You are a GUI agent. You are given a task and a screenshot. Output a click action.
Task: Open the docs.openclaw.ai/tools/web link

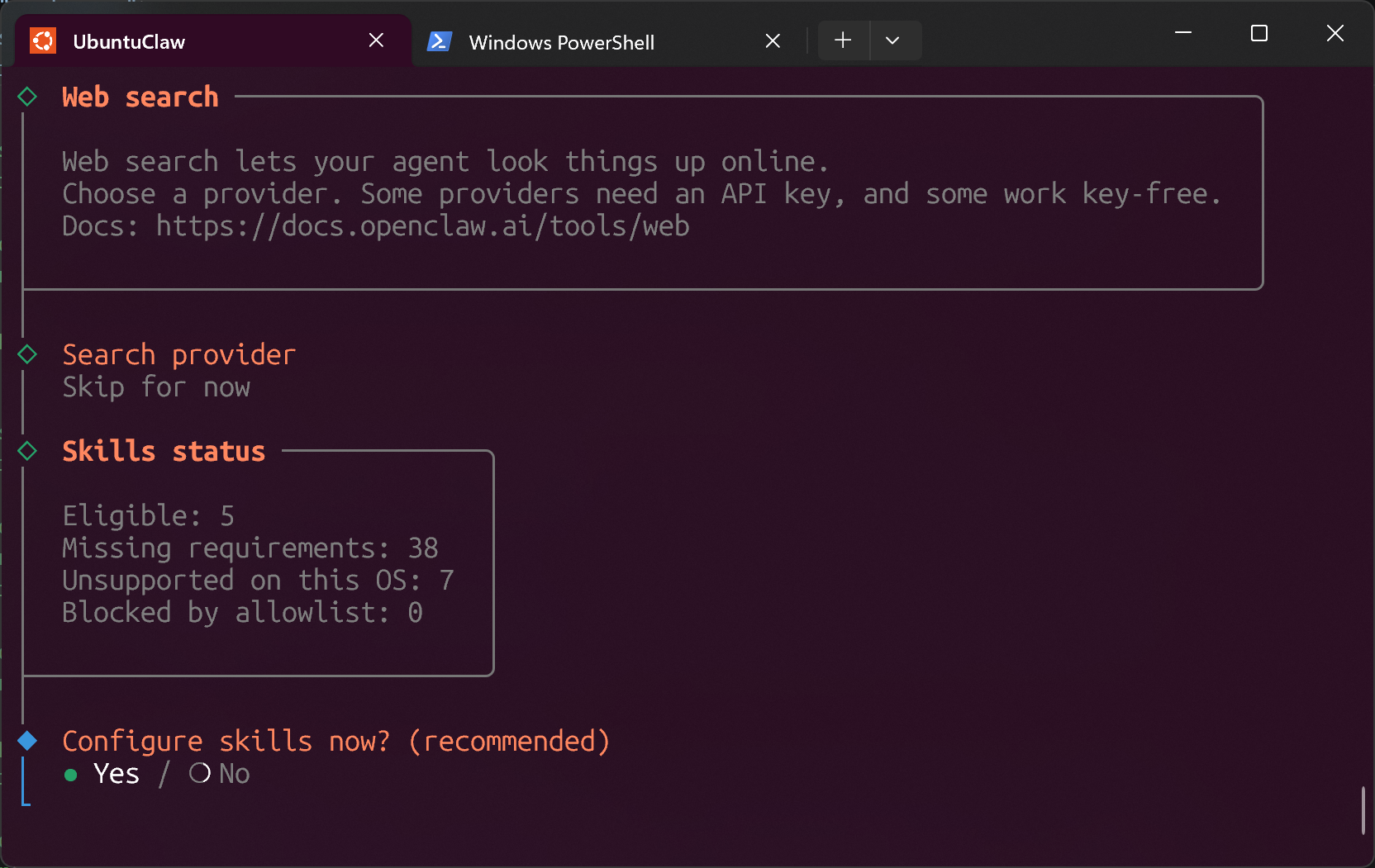pyautogui.click(x=423, y=226)
